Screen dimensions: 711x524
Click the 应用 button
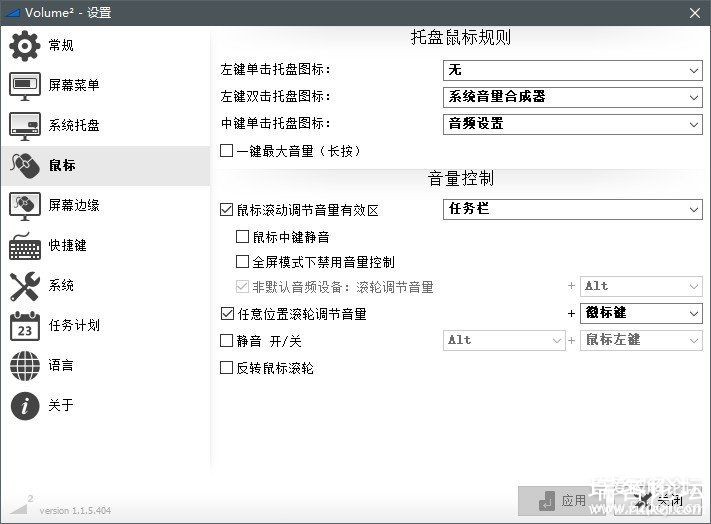point(562,500)
